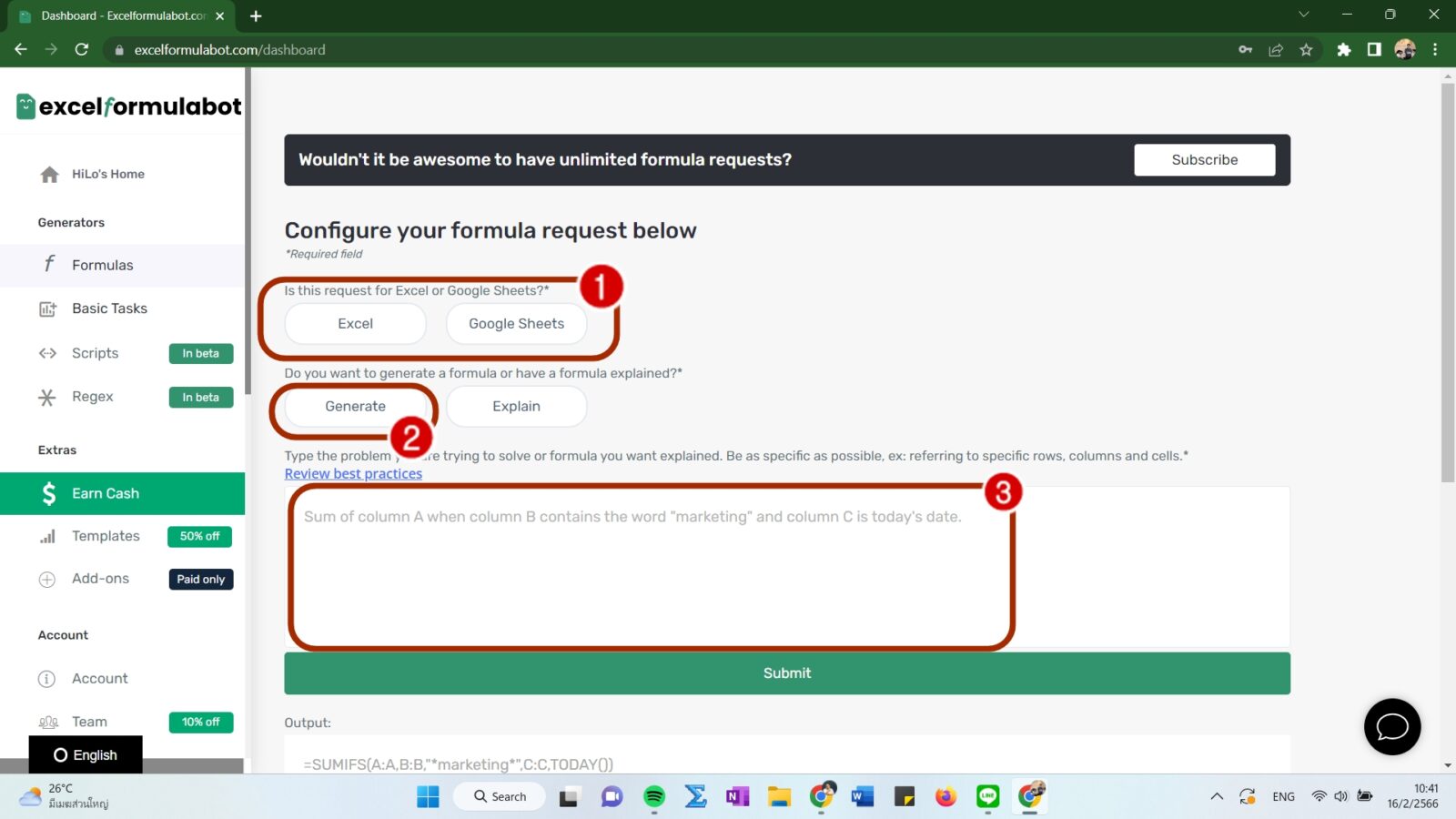Open the Windows Start menu

[428, 797]
